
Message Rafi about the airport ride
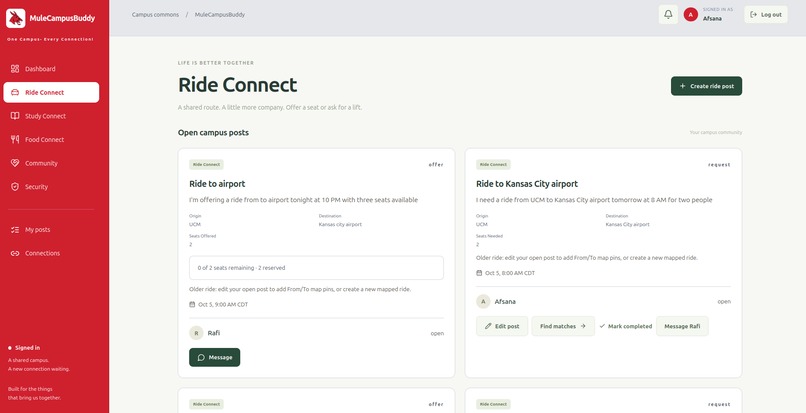(214, 357)
